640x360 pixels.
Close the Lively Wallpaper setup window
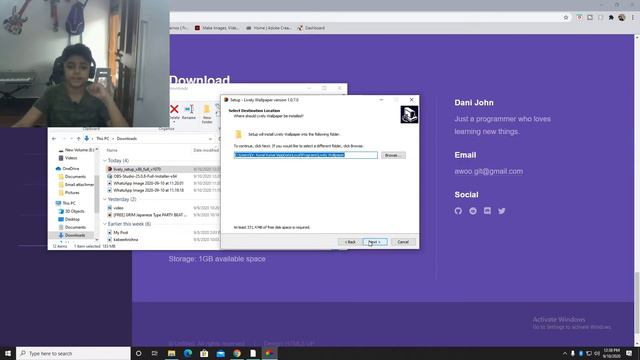click(411, 100)
